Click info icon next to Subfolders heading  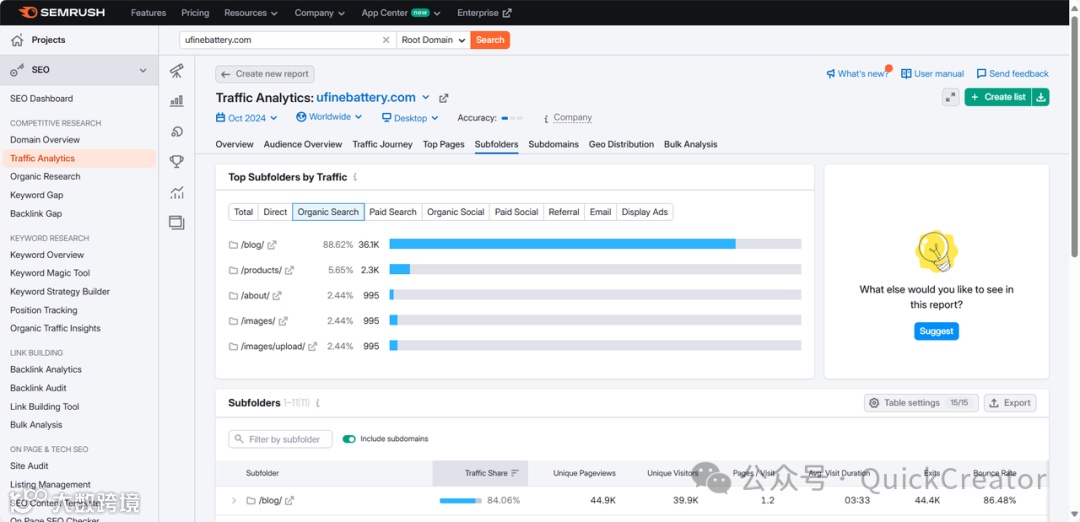[x=318, y=403]
